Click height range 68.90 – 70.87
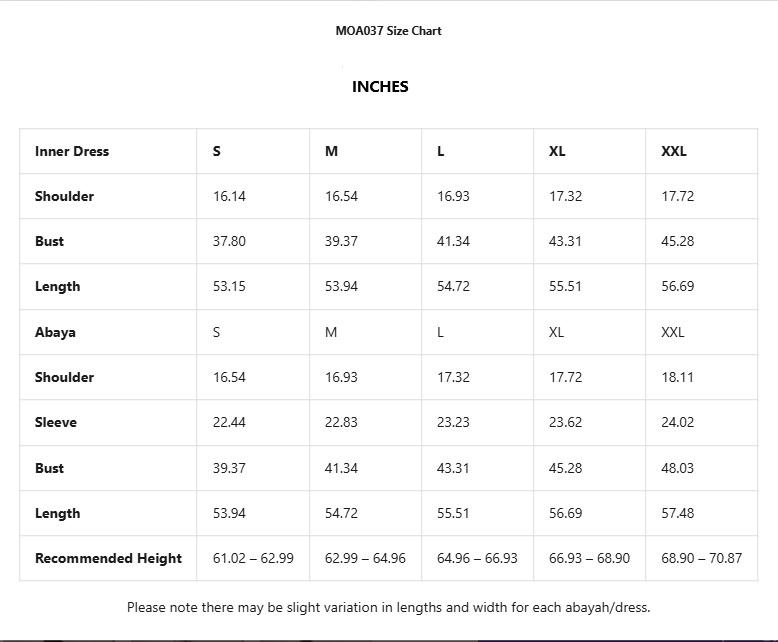 (x=701, y=558)
